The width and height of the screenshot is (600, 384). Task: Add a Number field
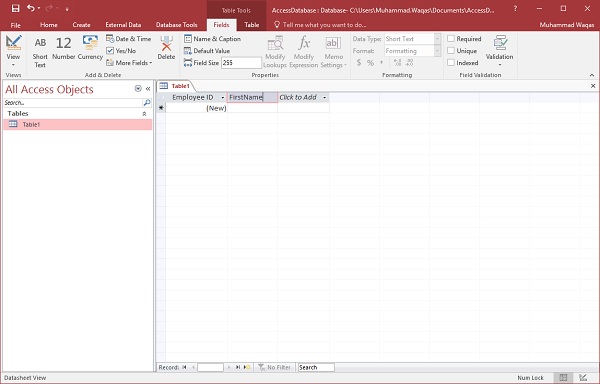[x=64, y=48]
